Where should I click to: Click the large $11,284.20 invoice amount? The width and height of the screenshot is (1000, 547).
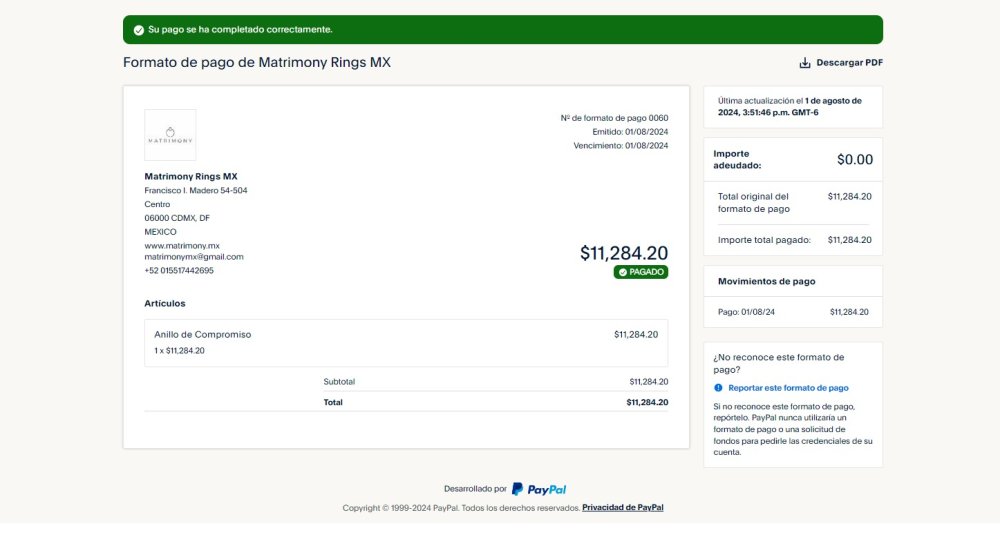pos(624,253)
